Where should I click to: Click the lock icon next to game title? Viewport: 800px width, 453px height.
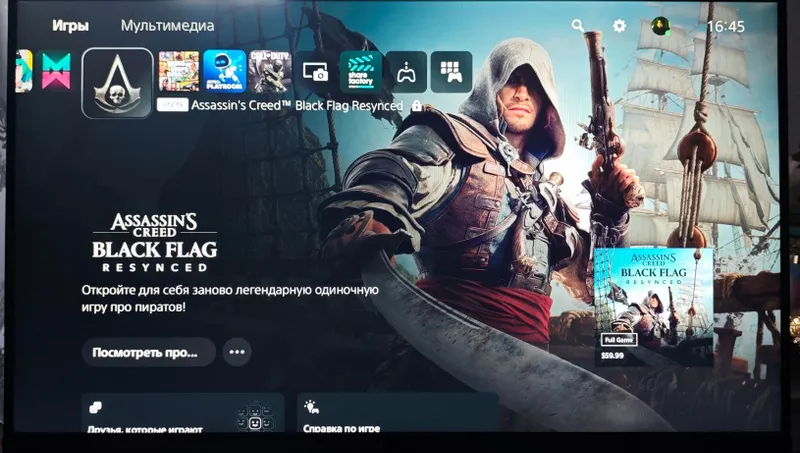click(x=417, y=106)
